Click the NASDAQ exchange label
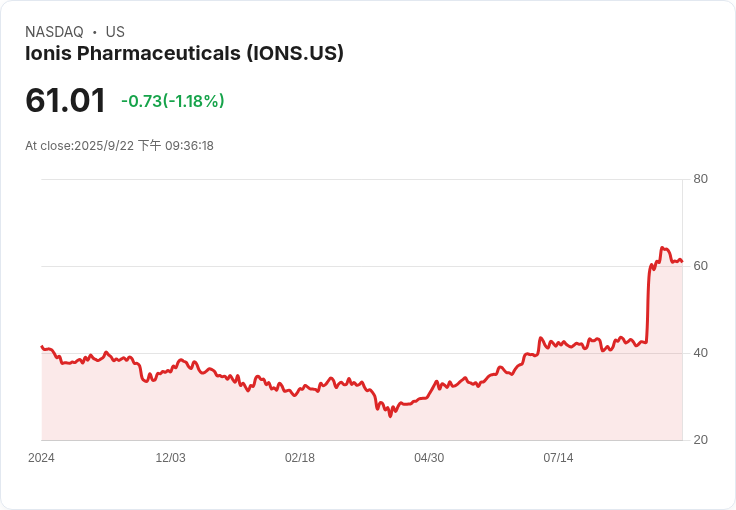The width and height of the screenshot is (736, 510). (x=54, y=32)
